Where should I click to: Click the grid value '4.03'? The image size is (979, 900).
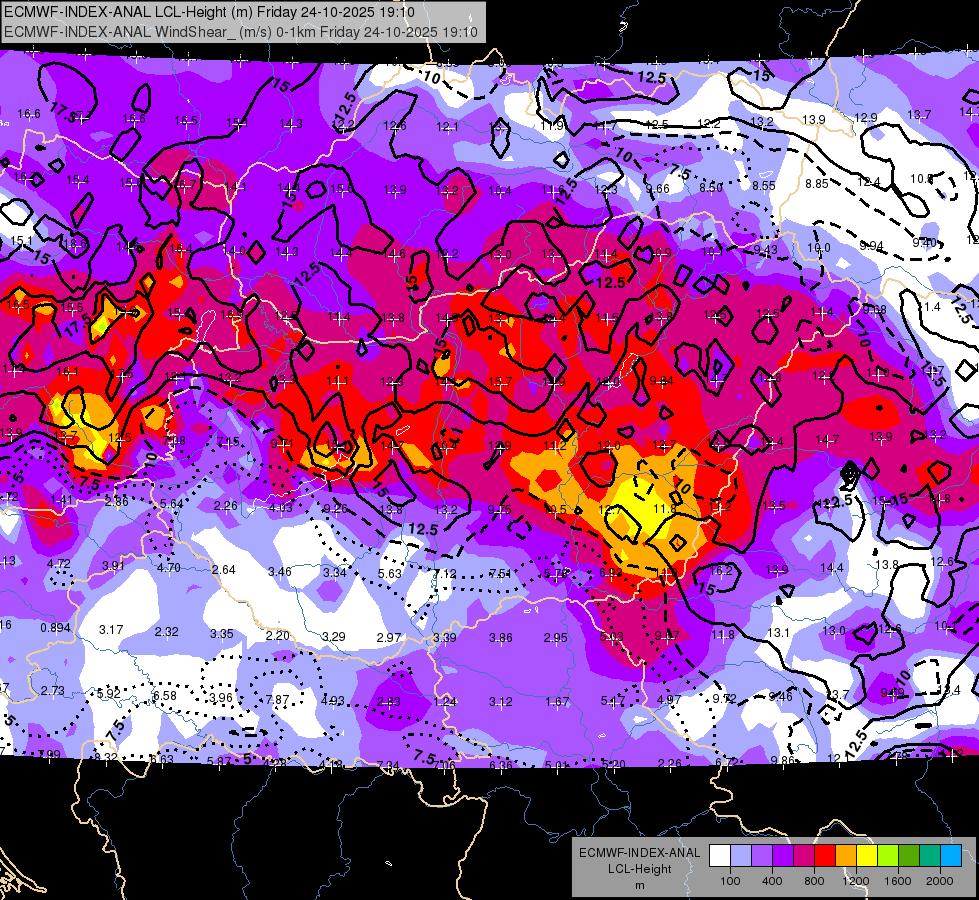(281, 507)
